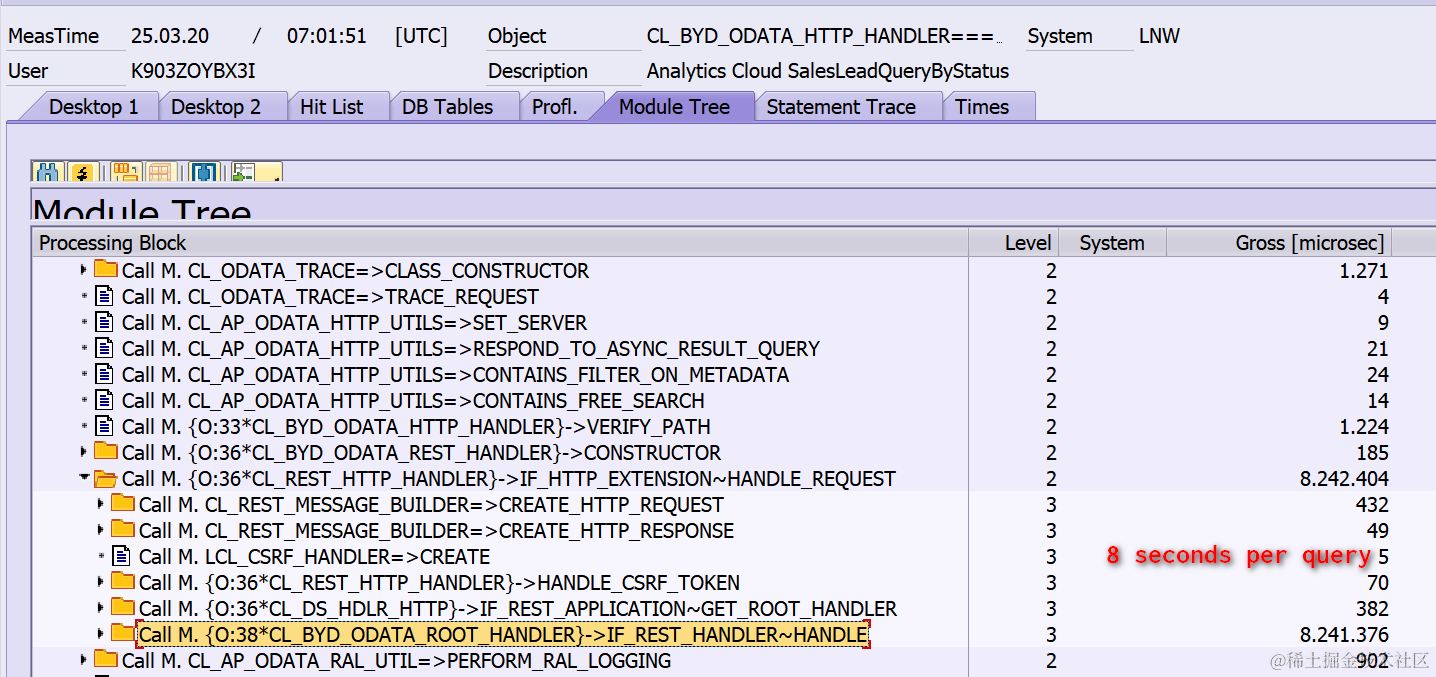Select the CONTAINS_FREE_SEARCH row text
Image resolution: width=1436 pixels, height=677 pixels.
click(x=413, y=401)
